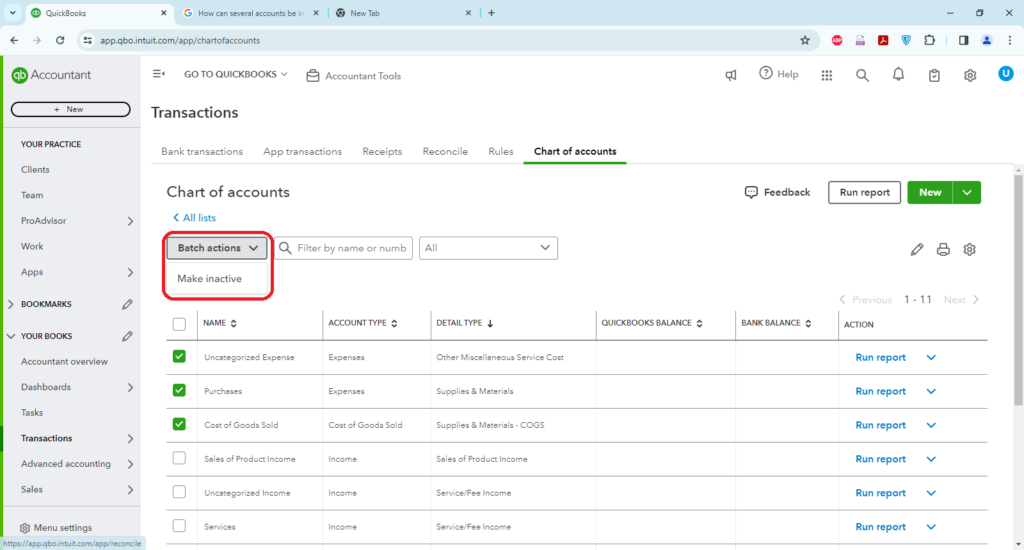Image resolution: width=1024 pixels, height=550 pixels.
Task: Check the Sales of Product Income checkbox
Action: click(x=179, y=458)
